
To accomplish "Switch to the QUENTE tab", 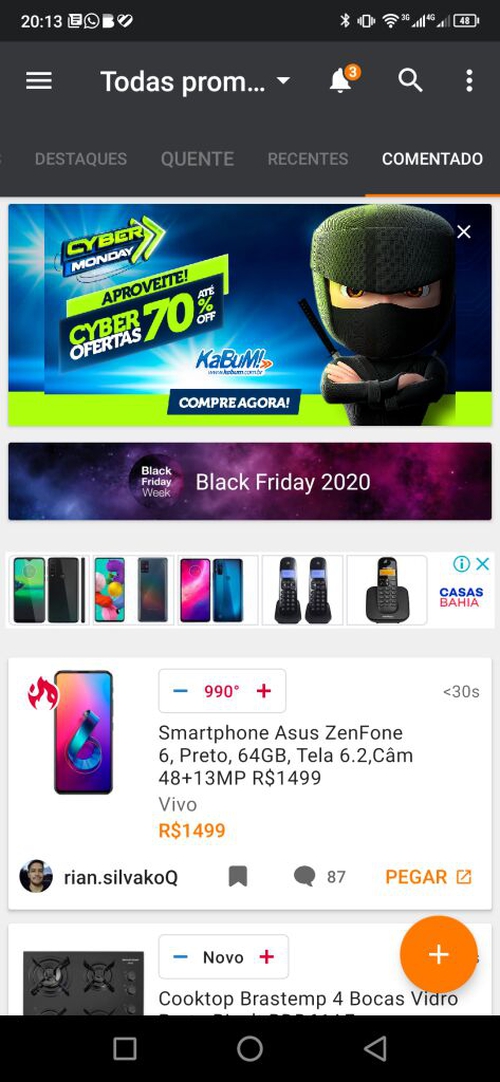I will coord(197,159).
